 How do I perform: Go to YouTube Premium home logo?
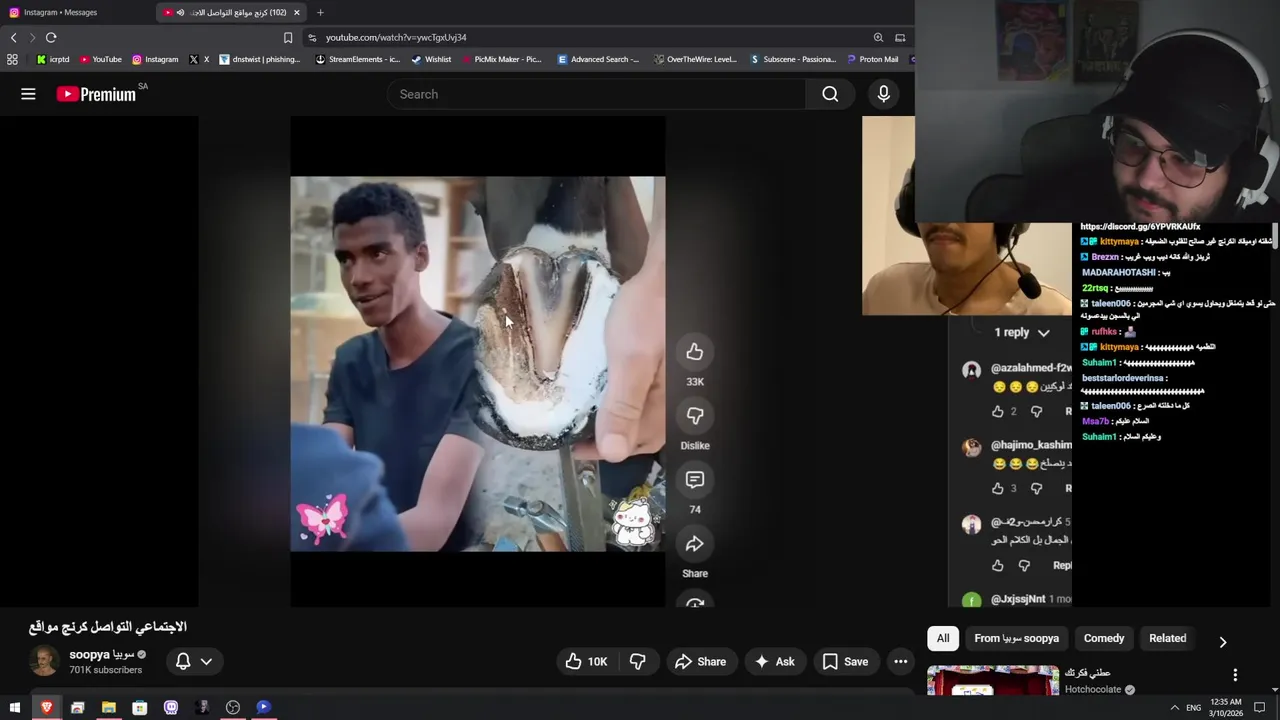click(x=96, y=94)
